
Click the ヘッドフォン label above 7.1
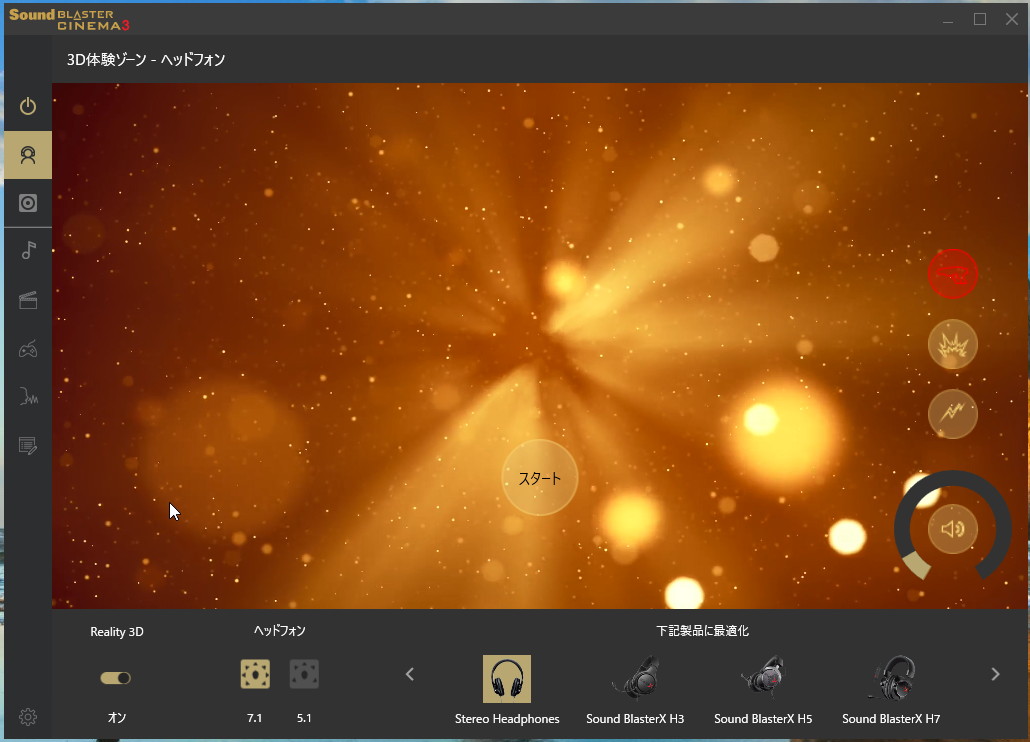[x=280, y=630]
